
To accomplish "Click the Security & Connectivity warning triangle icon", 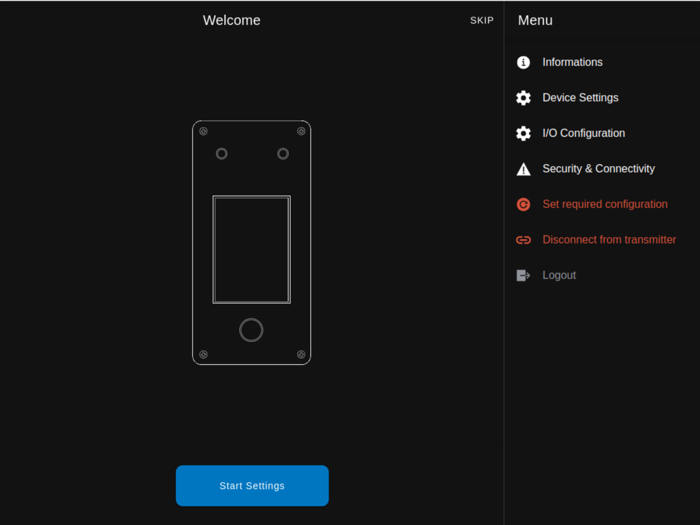I will [523, 169].
